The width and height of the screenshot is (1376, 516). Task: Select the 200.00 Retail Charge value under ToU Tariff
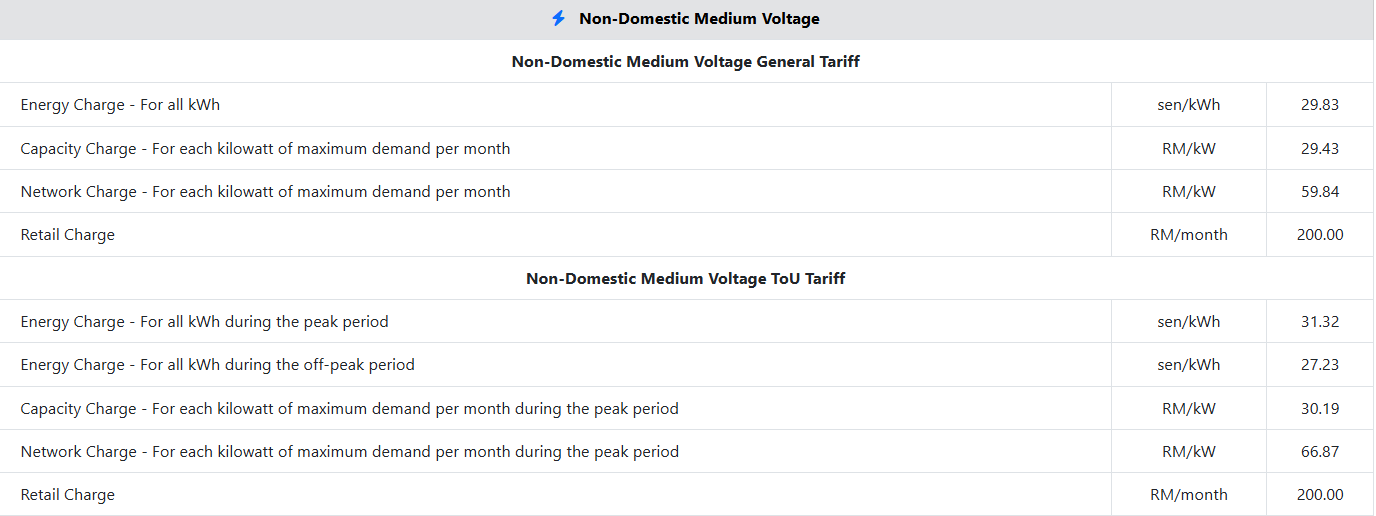(1320, 495)
